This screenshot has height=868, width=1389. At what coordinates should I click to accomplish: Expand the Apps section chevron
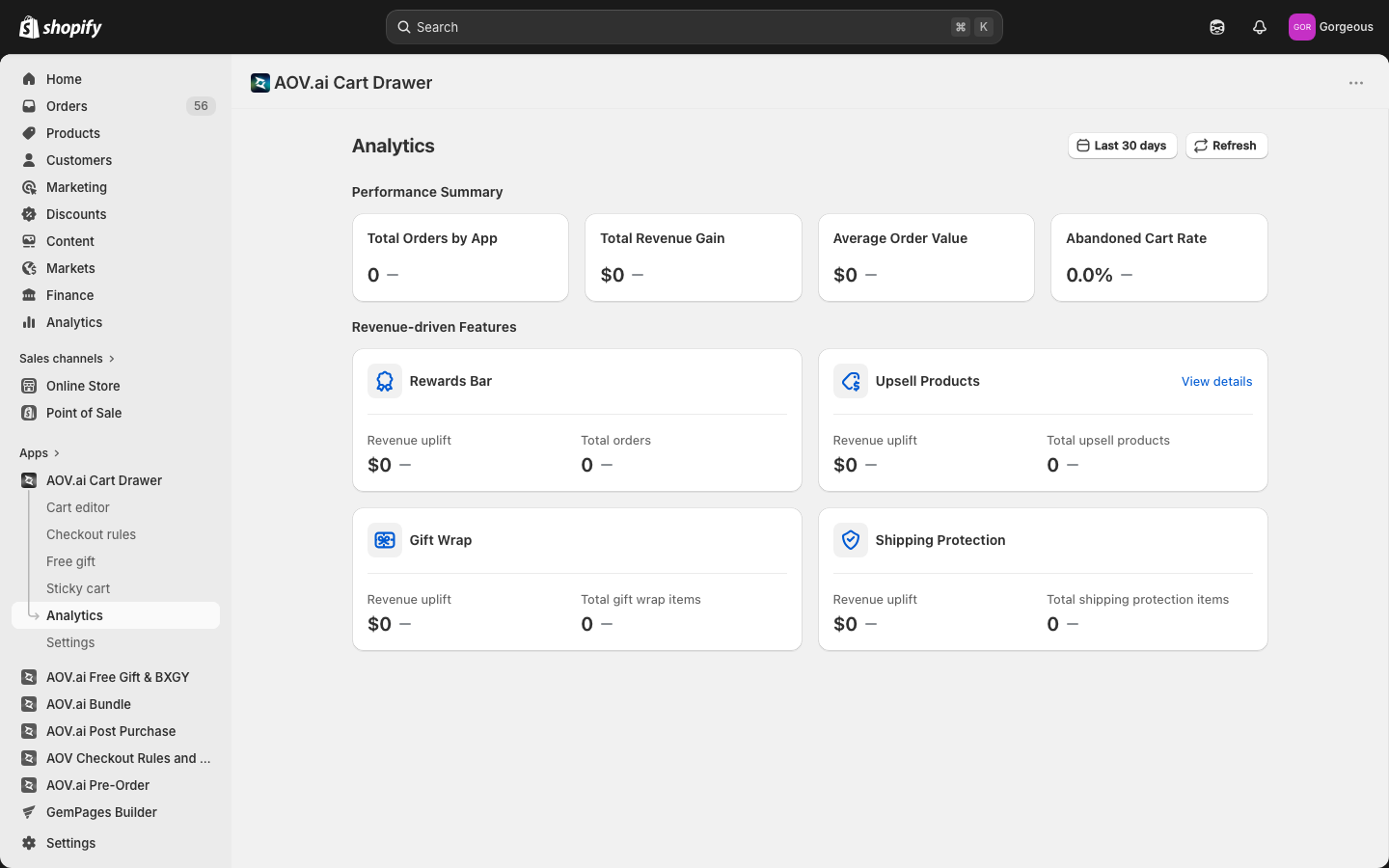57,453
